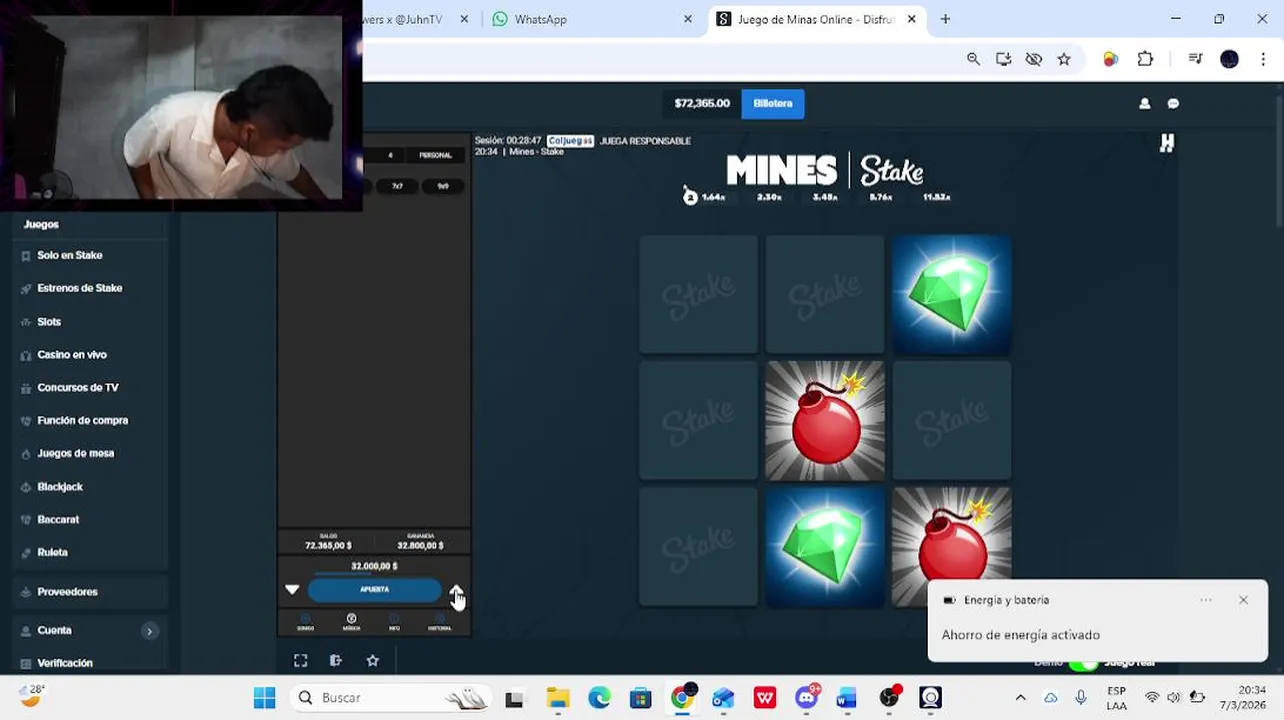Open Proveedores in sidebar

pos(67,592)
